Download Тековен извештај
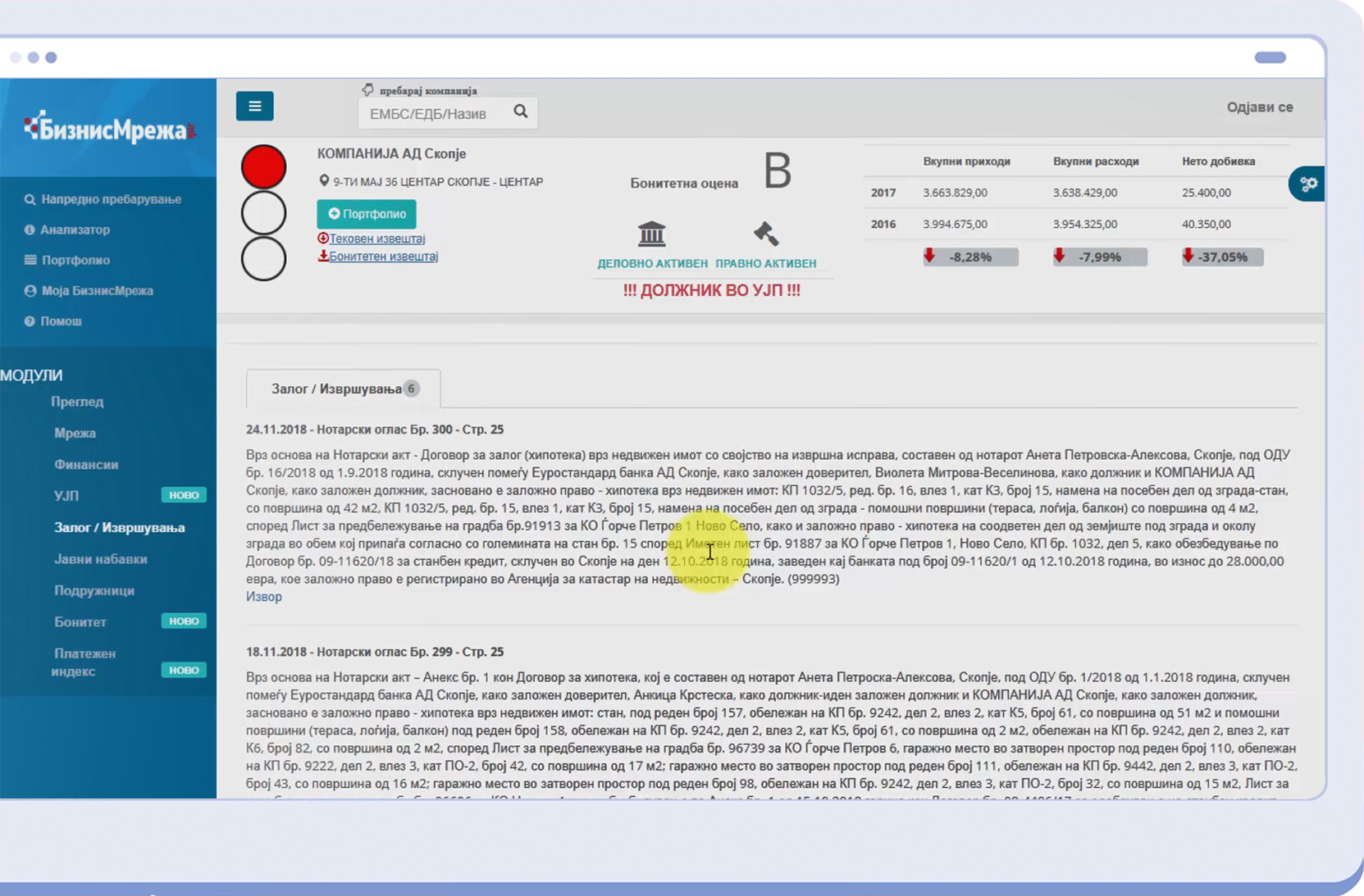 (377, 239)
